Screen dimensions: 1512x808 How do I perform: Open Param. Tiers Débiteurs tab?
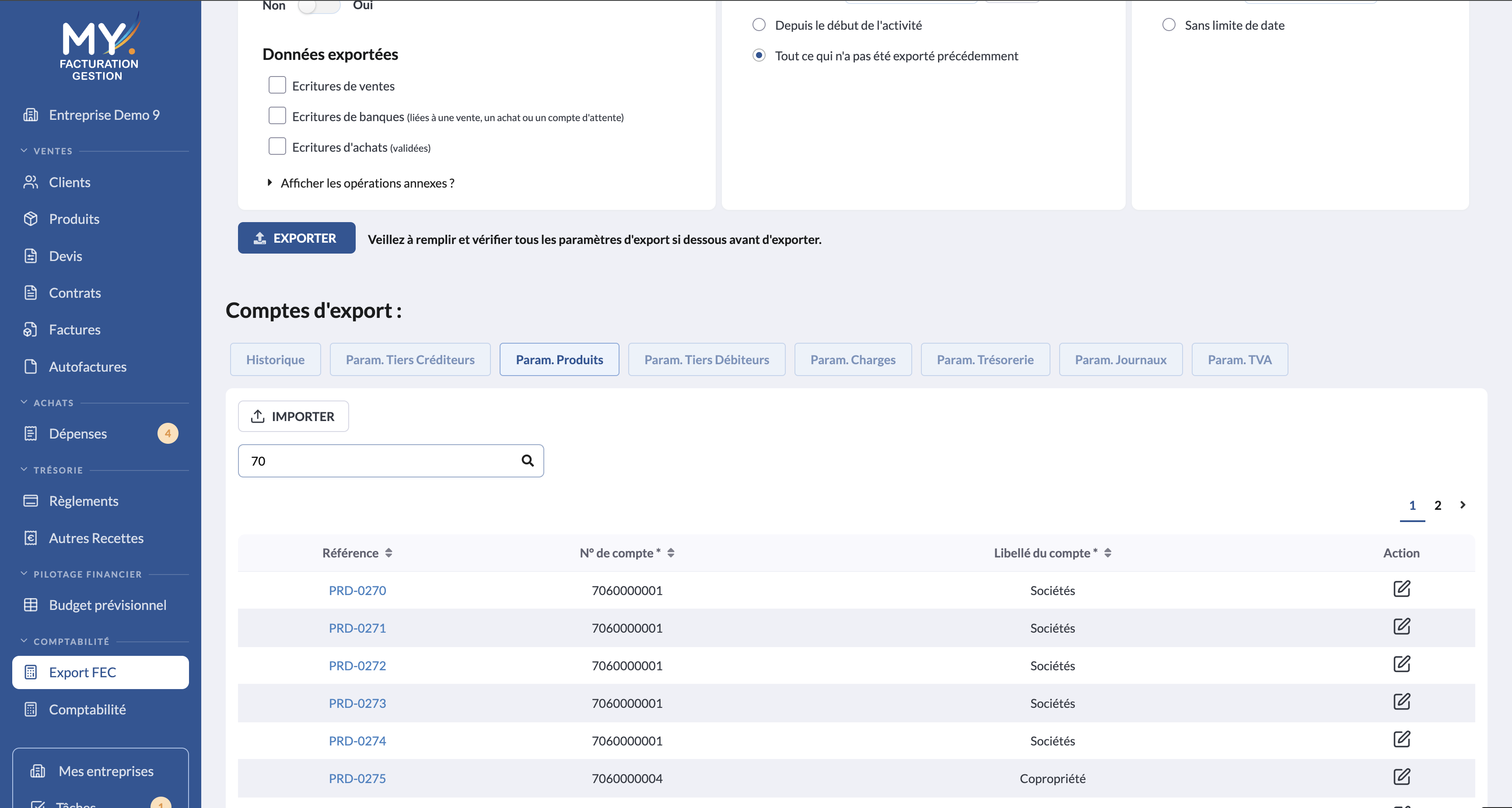[707, 360]
